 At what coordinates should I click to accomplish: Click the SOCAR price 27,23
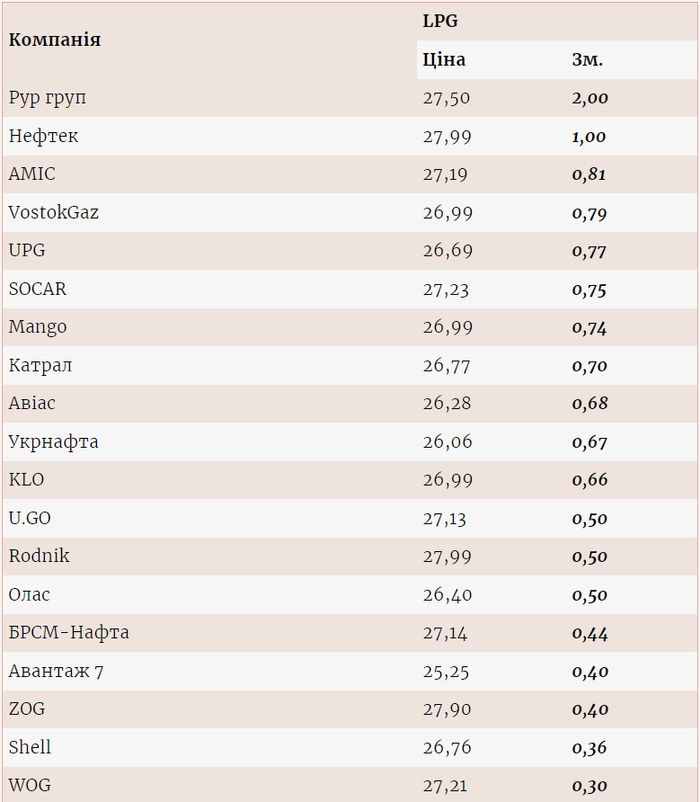pos(447,289)
